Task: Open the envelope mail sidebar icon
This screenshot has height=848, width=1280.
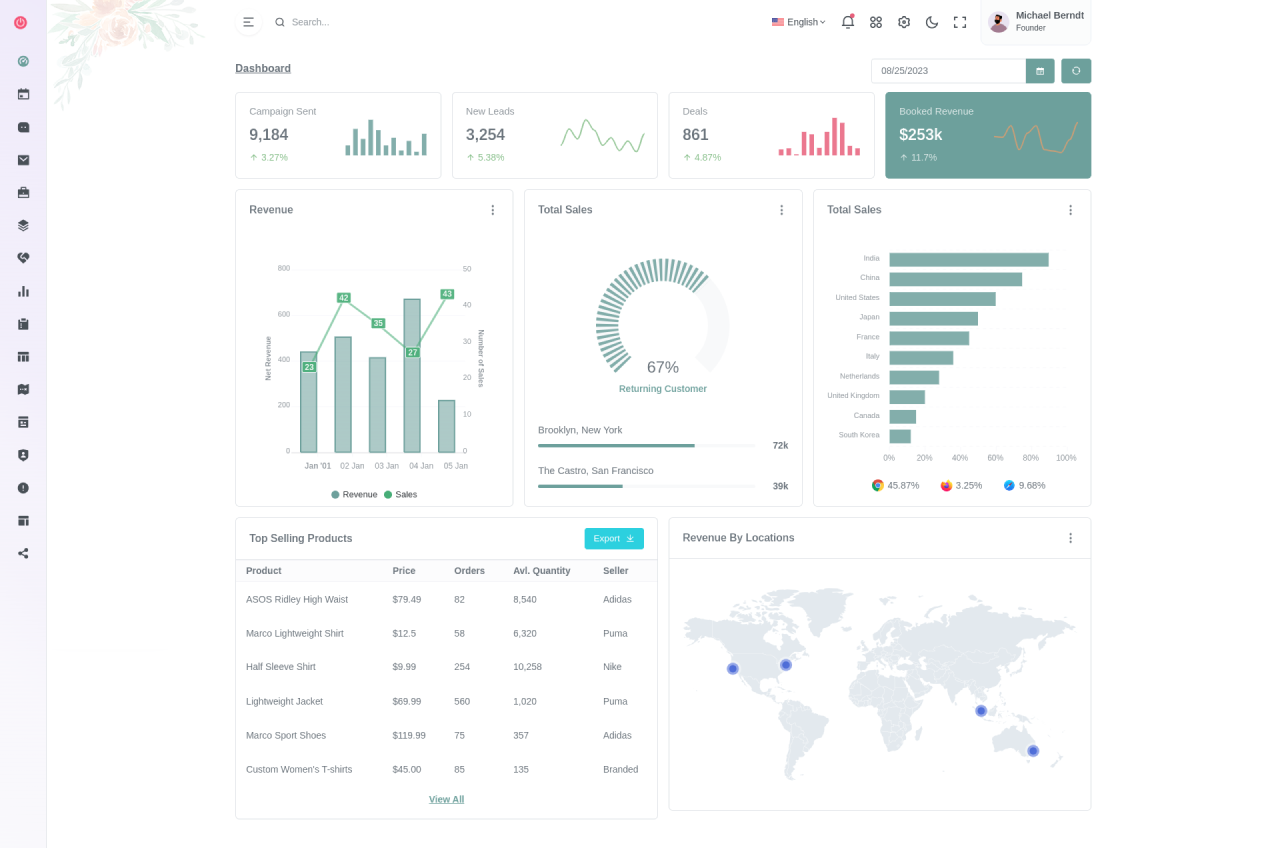Action: (23, 160)
